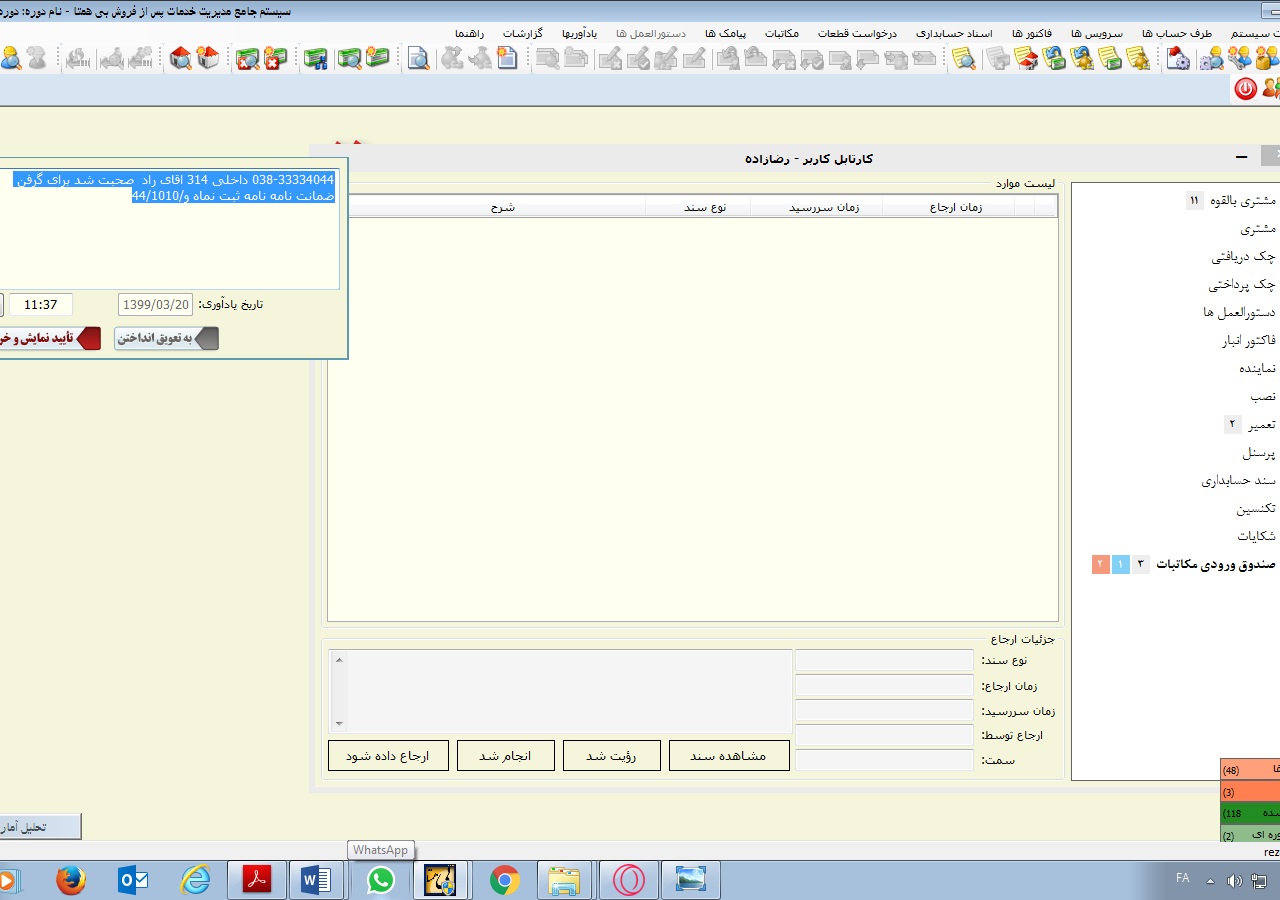Click the به تعویق انداختن button
The height and width of the screenshot is (900, 1280).
tap(166, 338)
